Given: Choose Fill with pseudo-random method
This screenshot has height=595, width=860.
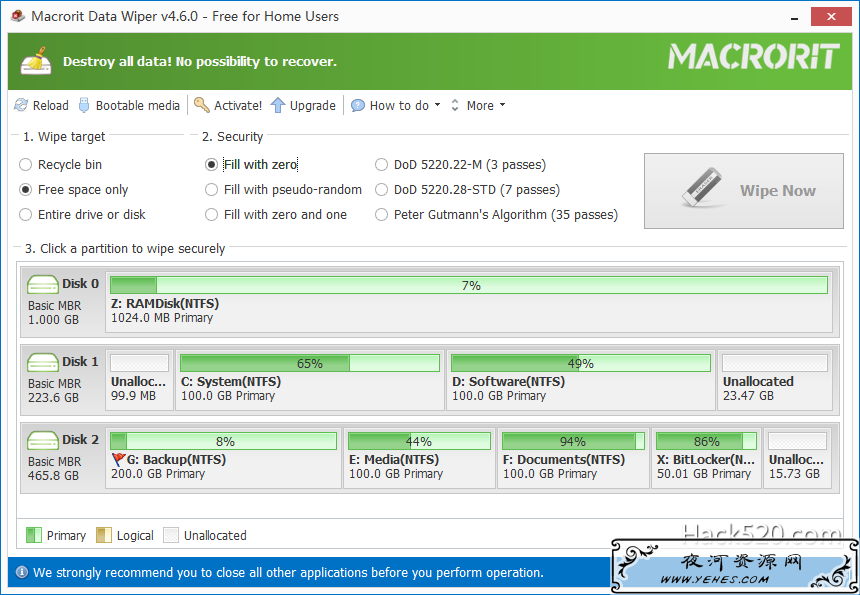Looking at the screenshot, I should [283, 190].
